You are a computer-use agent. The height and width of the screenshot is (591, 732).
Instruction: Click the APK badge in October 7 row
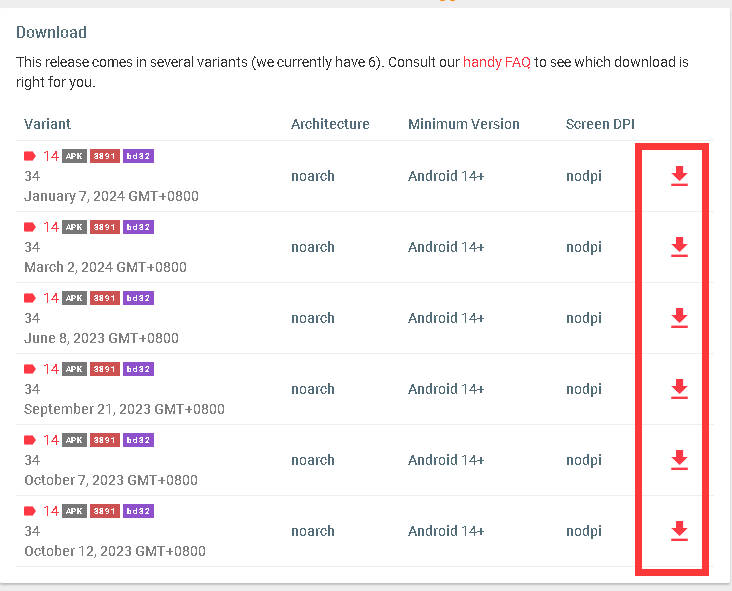74,440
